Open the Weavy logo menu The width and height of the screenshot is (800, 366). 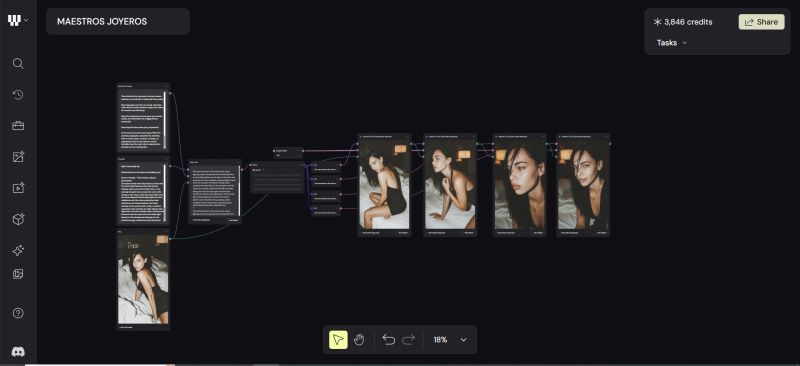[14, 21]
